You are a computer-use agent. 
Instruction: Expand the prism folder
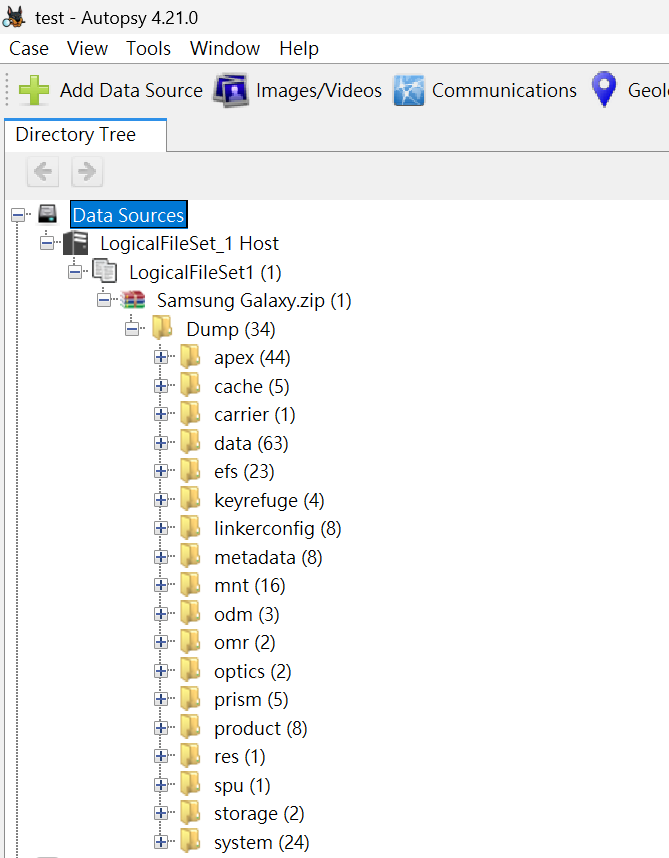click(161, 699)
